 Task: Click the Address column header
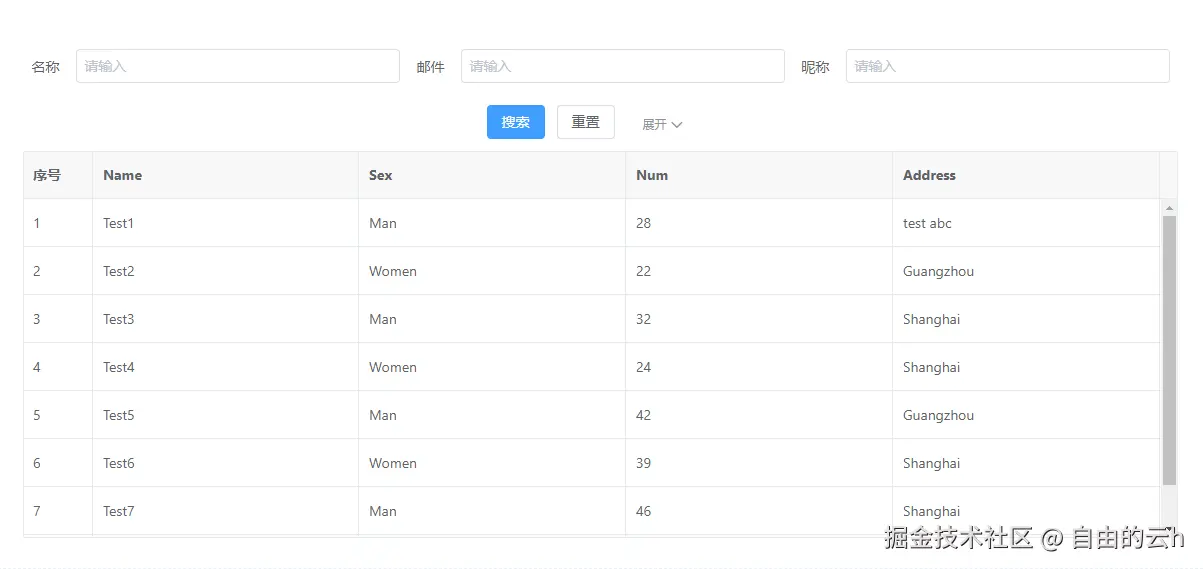929,175
